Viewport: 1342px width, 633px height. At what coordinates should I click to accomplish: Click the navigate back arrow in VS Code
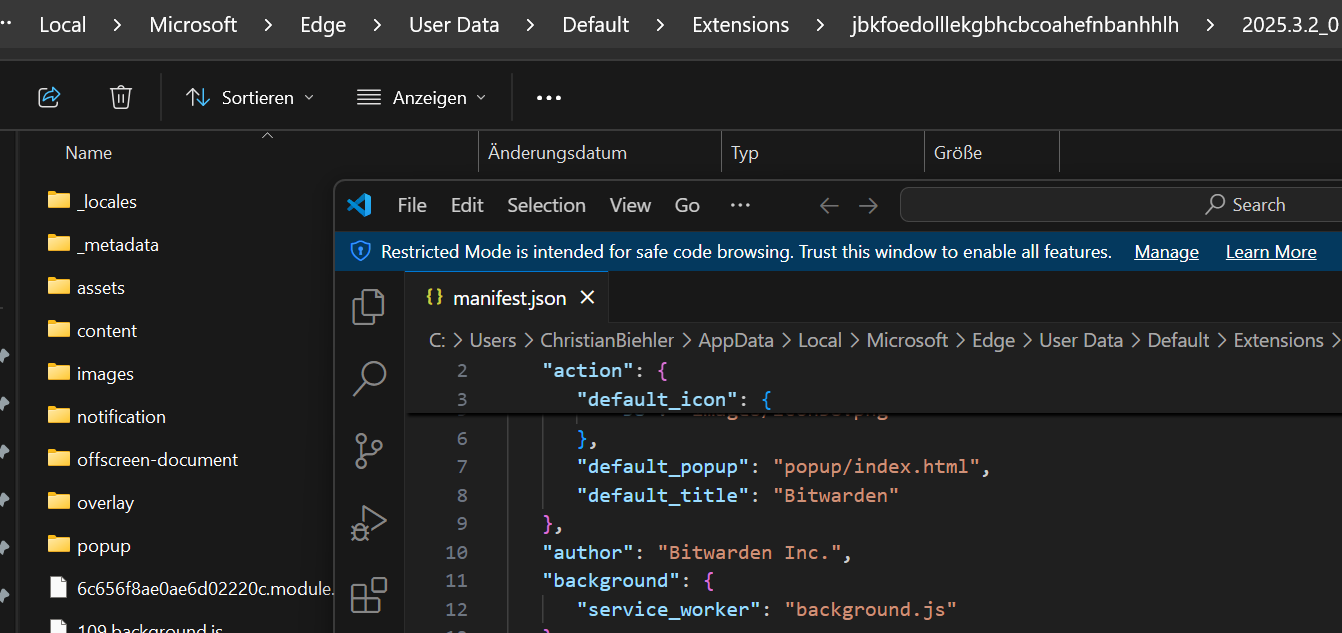tap(828, 205)
